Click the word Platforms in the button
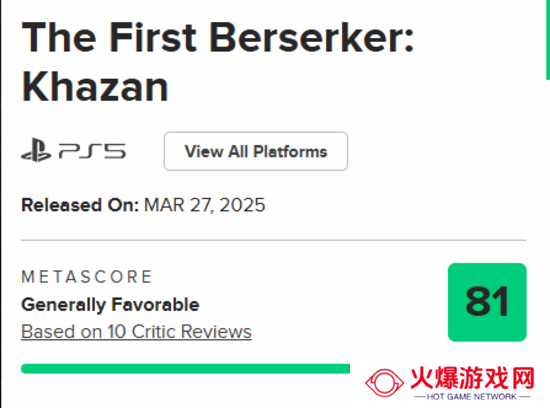 tap(290, 152)
